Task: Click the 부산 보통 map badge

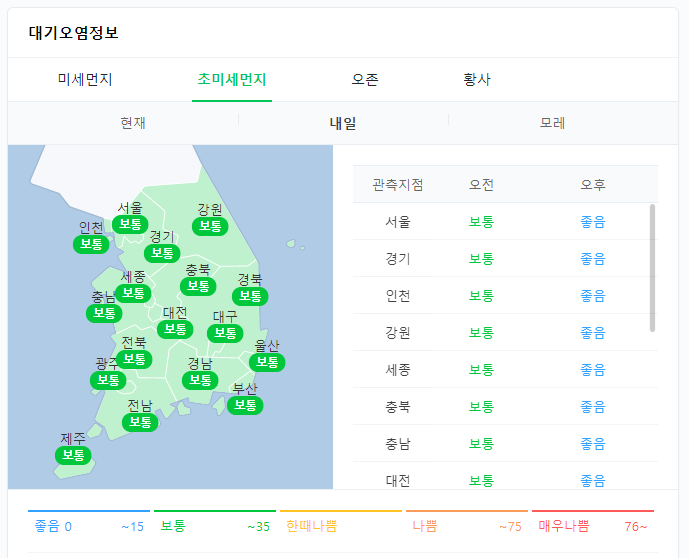Action: pos(245,405)
